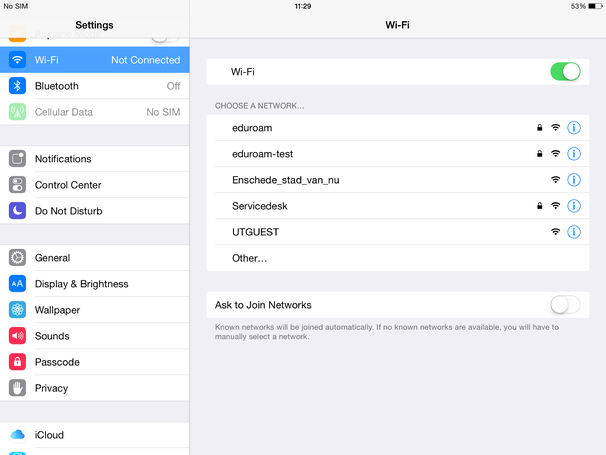Open info for the Servicedesk network
This screenshot has height=455, width=606.
574,206
